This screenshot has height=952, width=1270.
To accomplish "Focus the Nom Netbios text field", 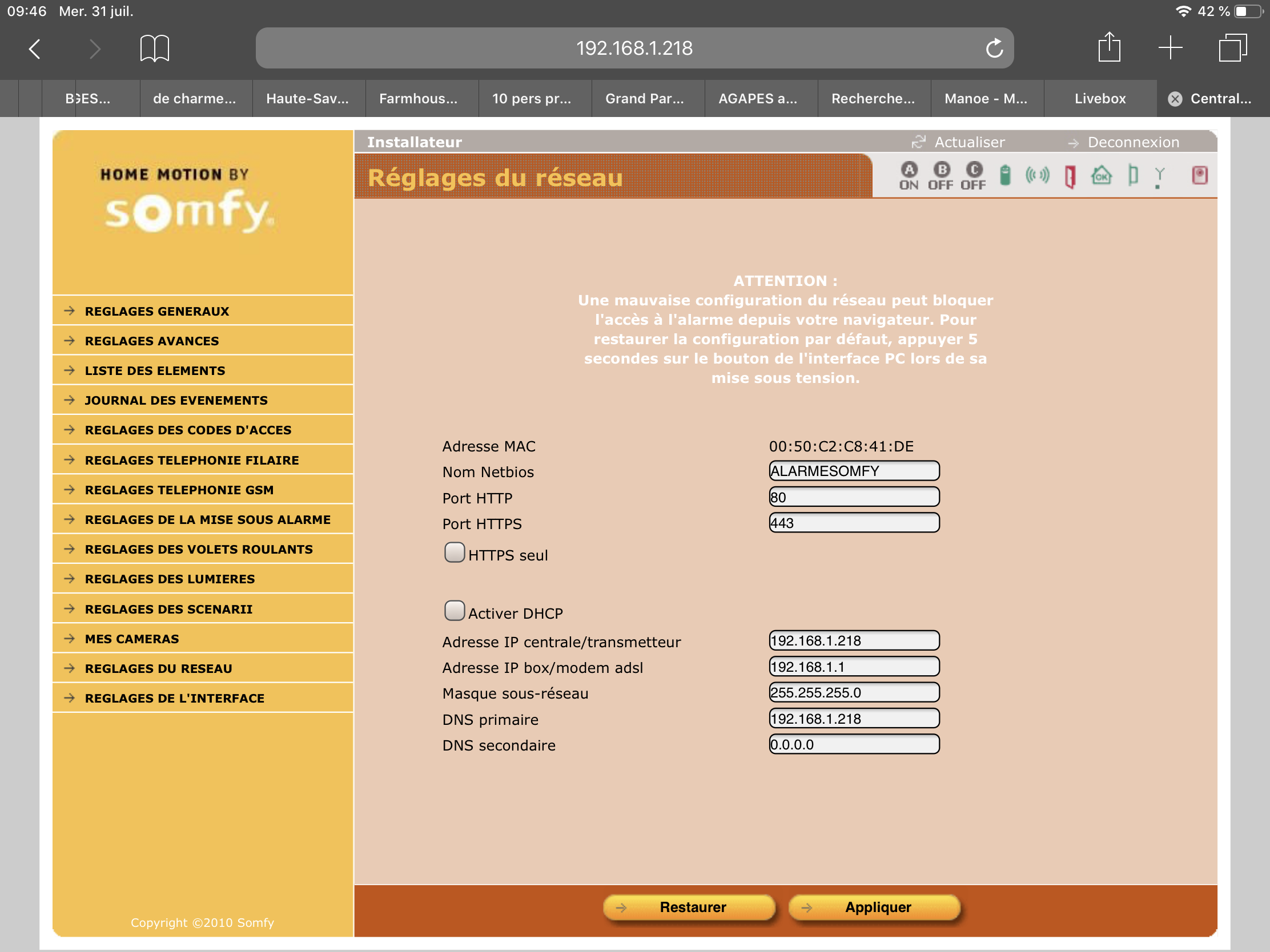I will tap(854, 471).
